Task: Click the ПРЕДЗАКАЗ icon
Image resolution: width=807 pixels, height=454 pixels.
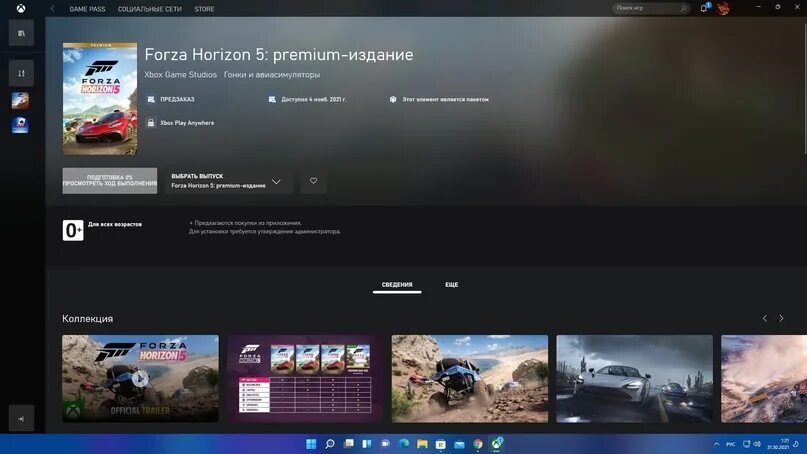Action: click(151, 99)
